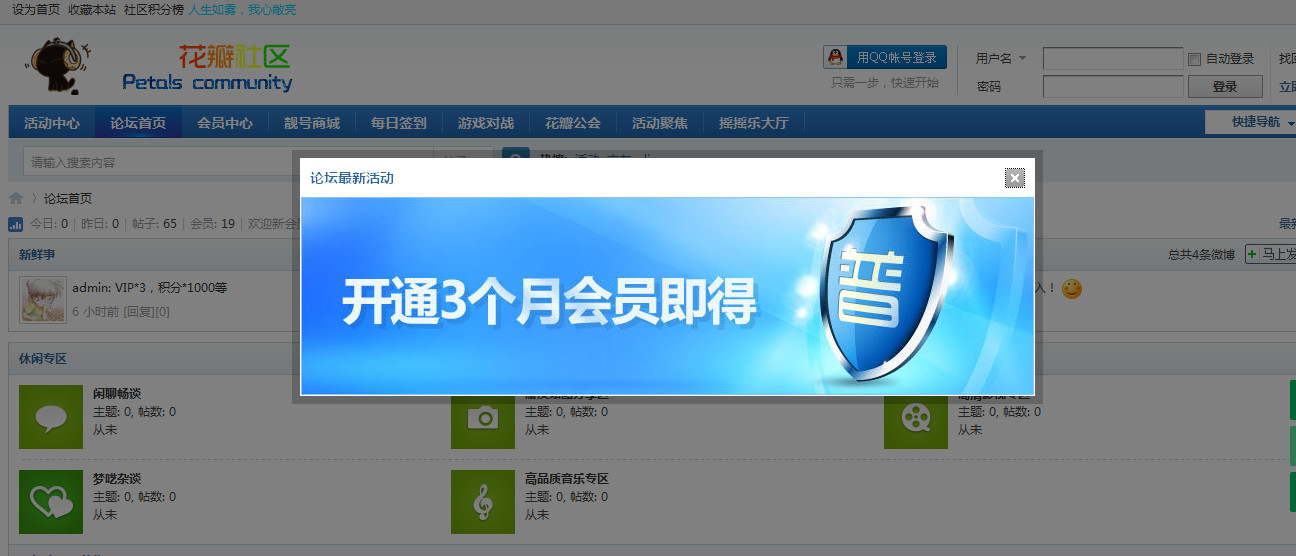Screen dimensions: 1296x556
Task: Open the 高品质音乐专区 forum link
Action: [567, 479]
